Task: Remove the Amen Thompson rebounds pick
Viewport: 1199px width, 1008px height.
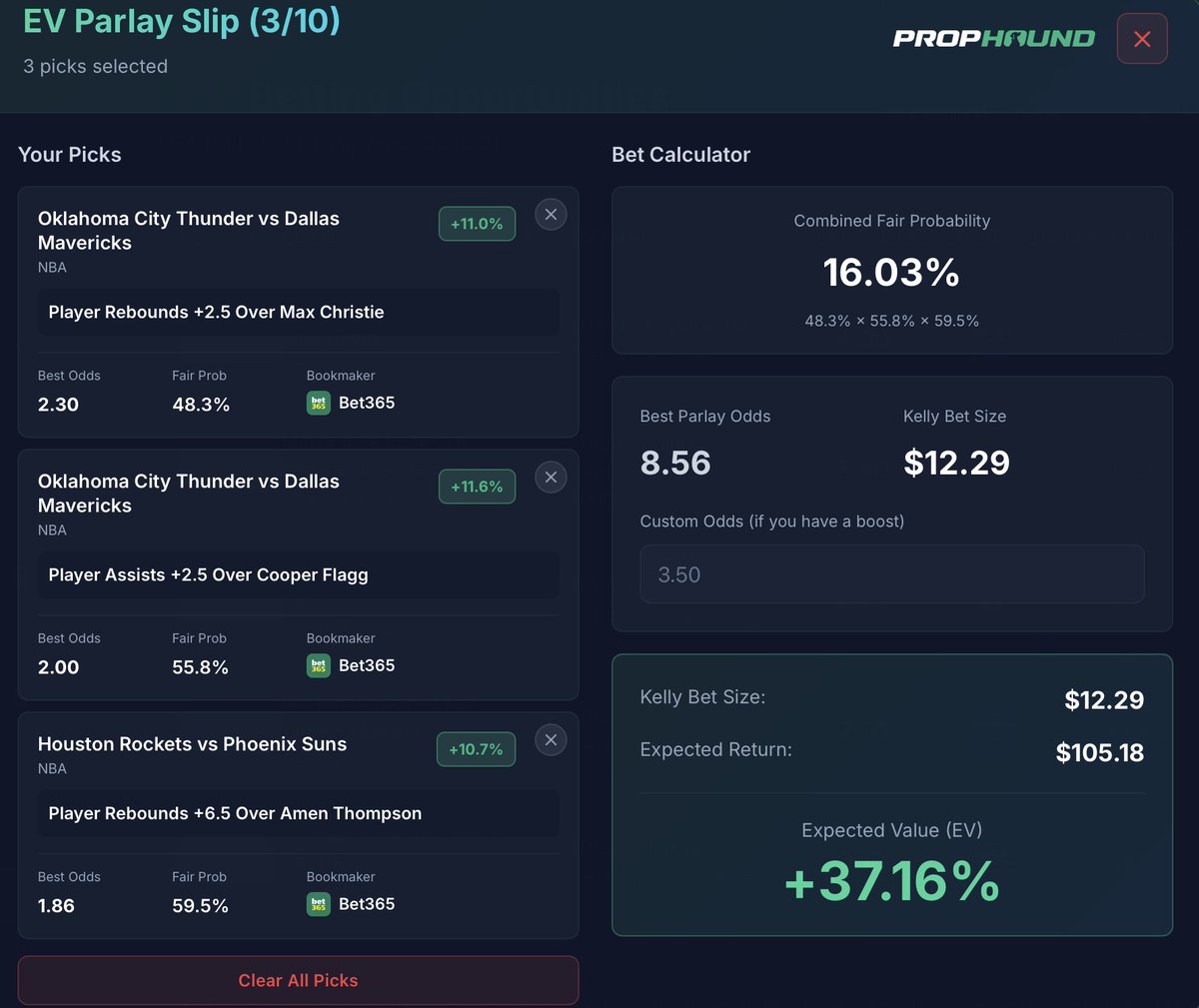Action: [551, 739]
